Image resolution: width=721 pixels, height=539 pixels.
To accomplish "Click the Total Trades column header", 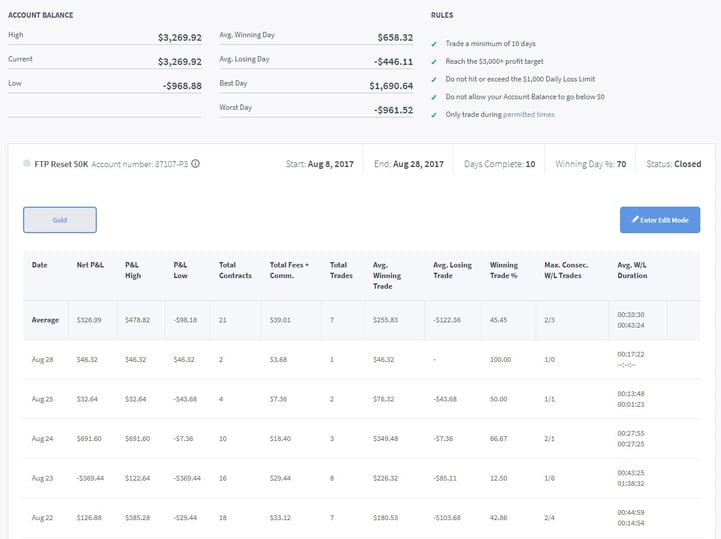I will (341, 270).
